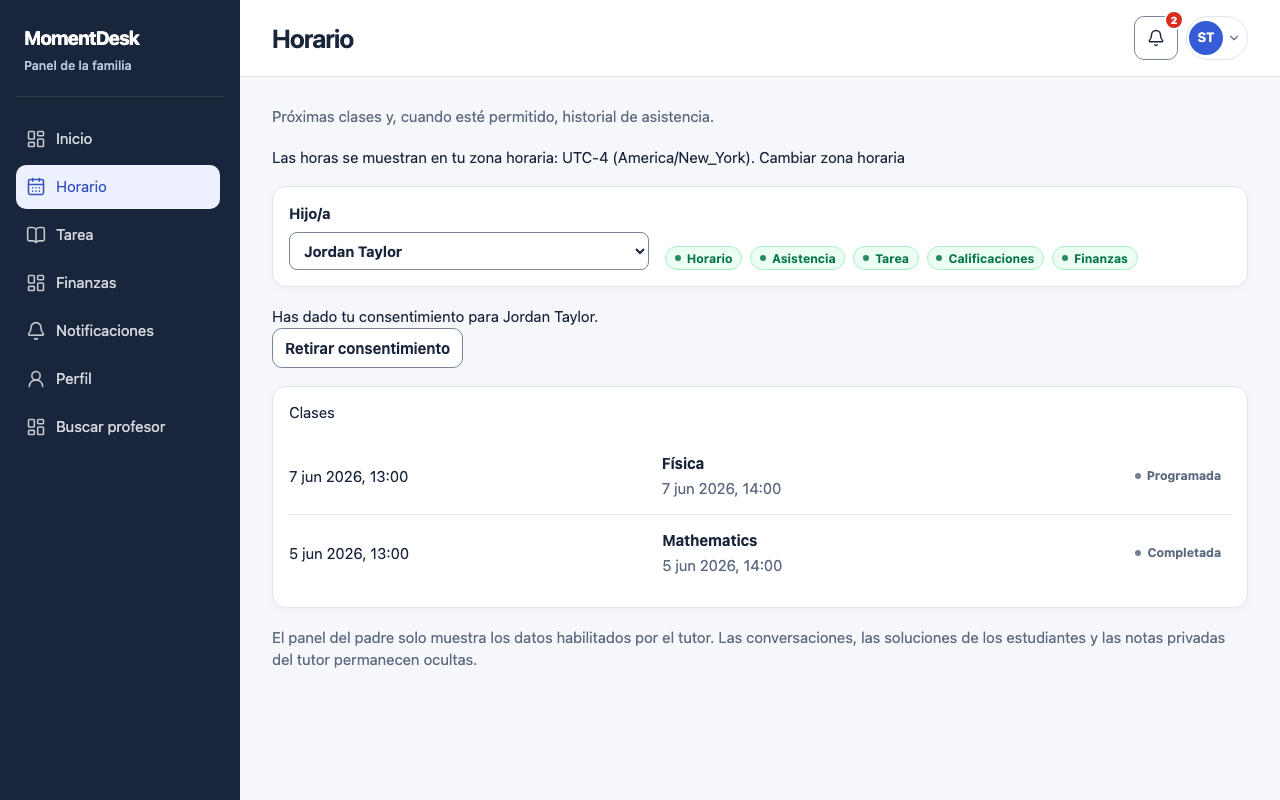Click the start time 7 jun 2026, 13:00

tap(349, 477)
